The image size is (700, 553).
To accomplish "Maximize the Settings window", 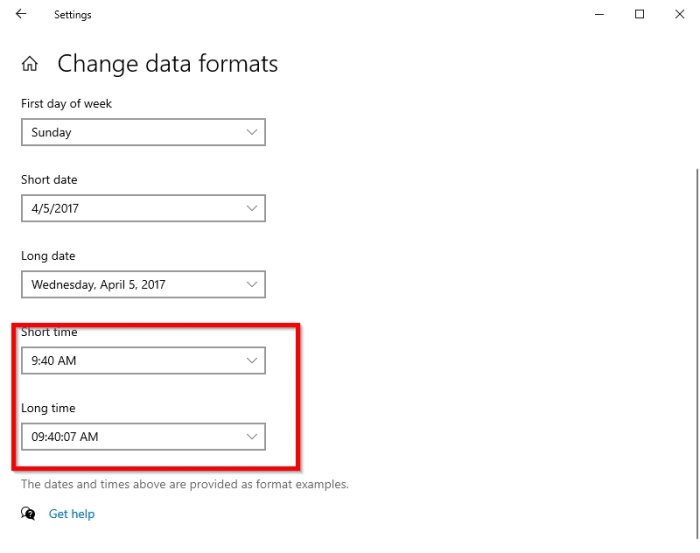I will point(639,14).
